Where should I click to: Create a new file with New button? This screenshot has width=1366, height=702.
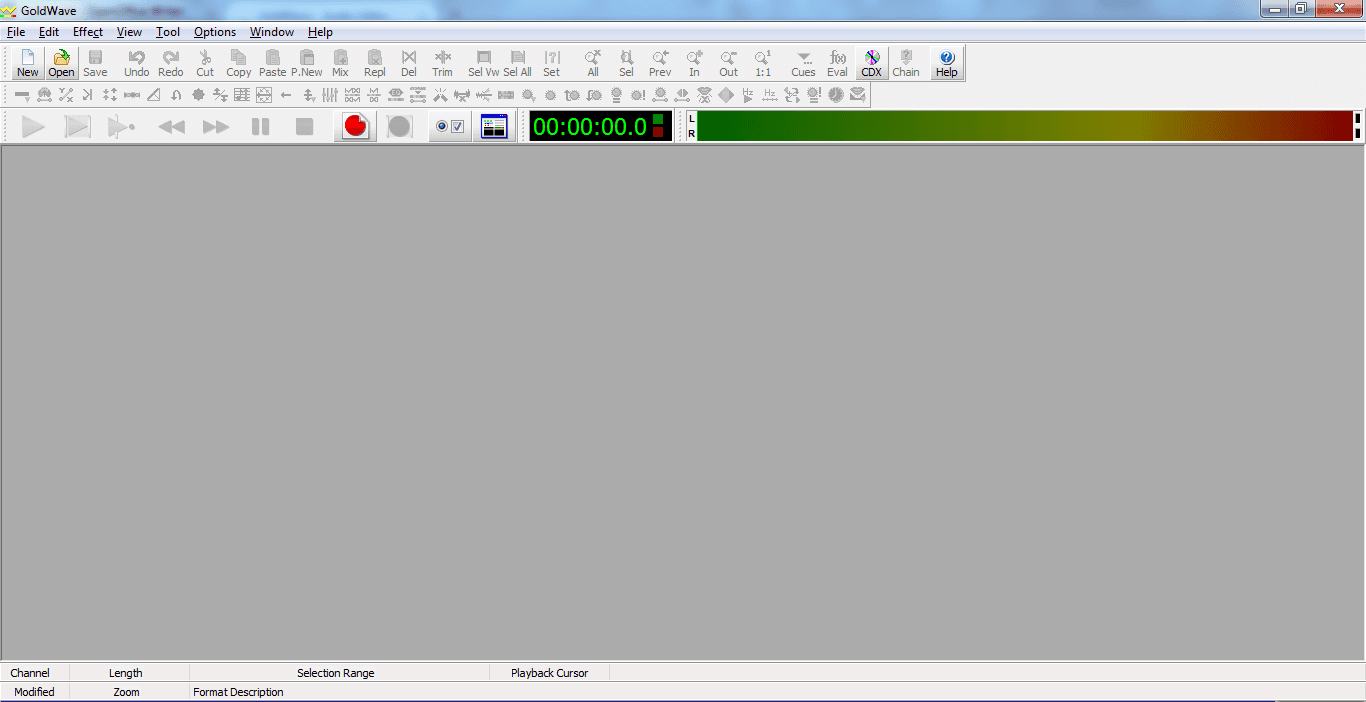coord(28,63)
